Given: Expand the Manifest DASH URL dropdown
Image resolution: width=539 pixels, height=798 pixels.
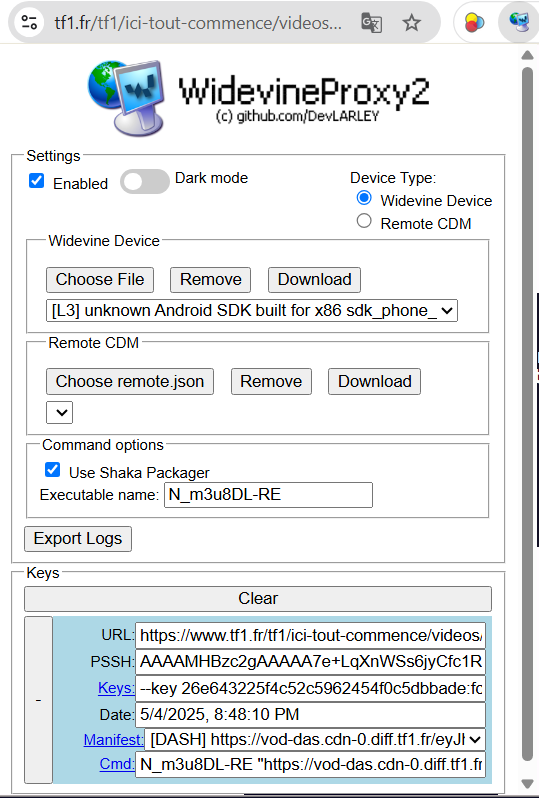Looking at the screenshot, I should tap(315, 739).
